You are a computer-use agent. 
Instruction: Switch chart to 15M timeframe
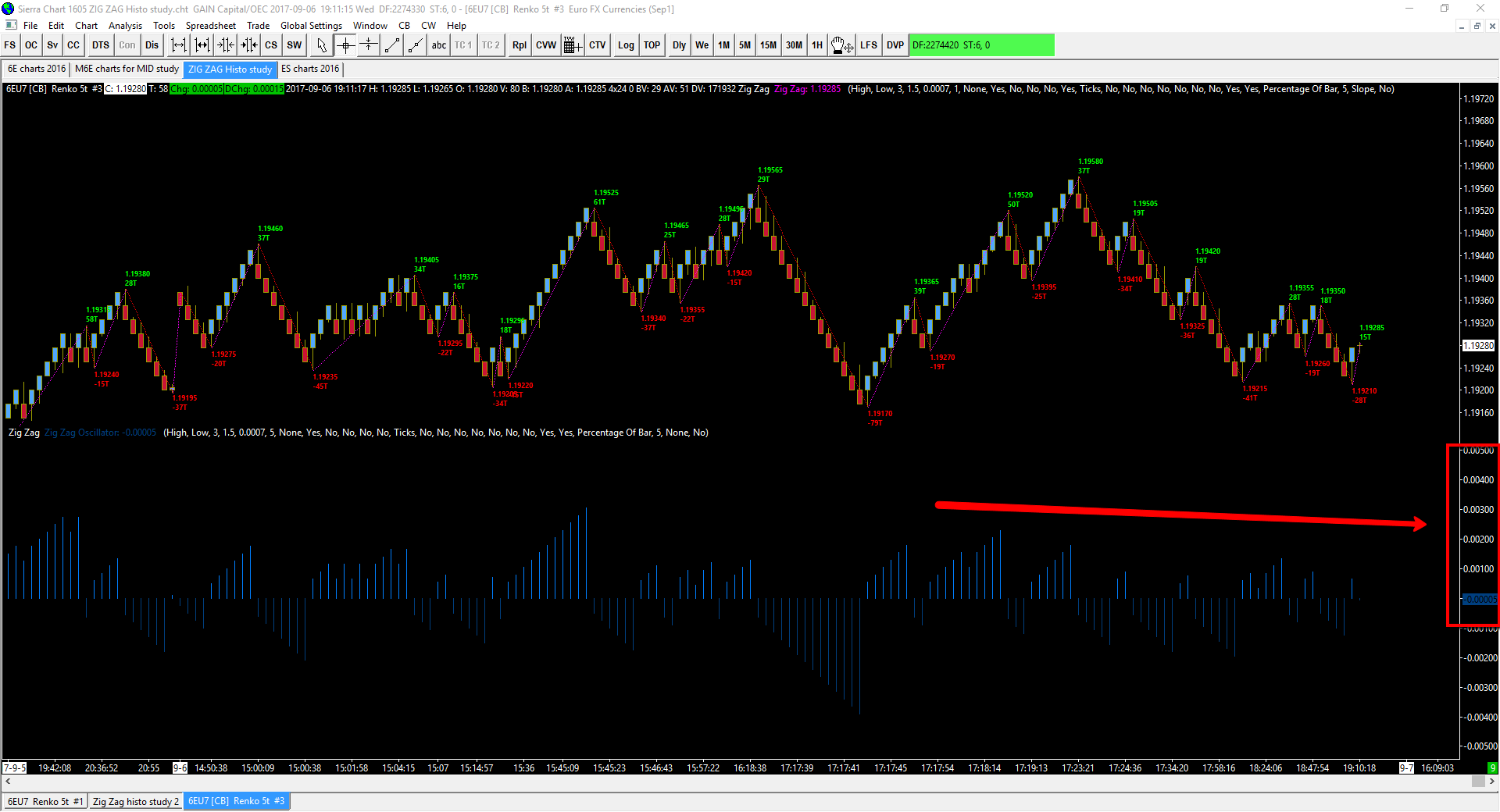(769, 45)
